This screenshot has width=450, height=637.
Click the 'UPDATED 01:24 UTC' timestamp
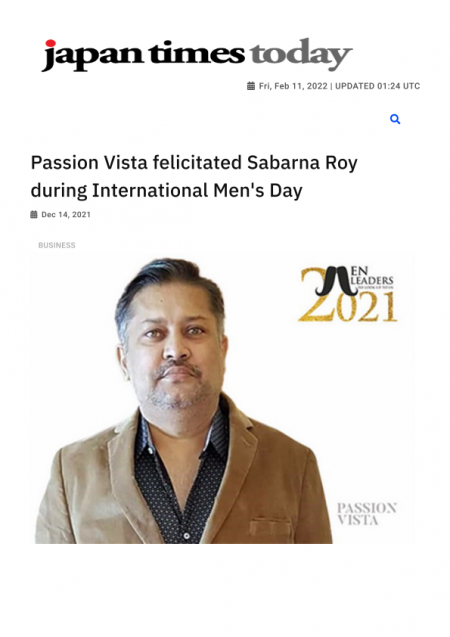coord(377,86)
